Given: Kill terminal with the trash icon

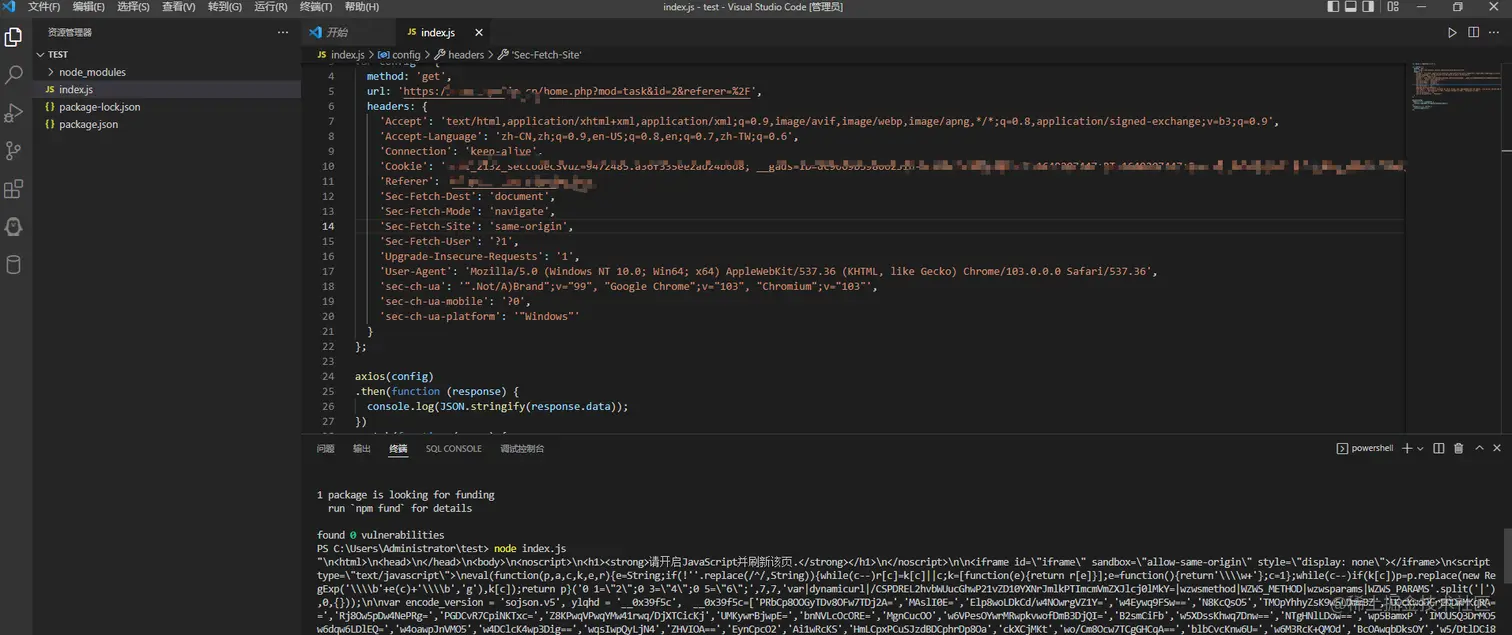Looking at the screenshot, I should (1458, 449).
